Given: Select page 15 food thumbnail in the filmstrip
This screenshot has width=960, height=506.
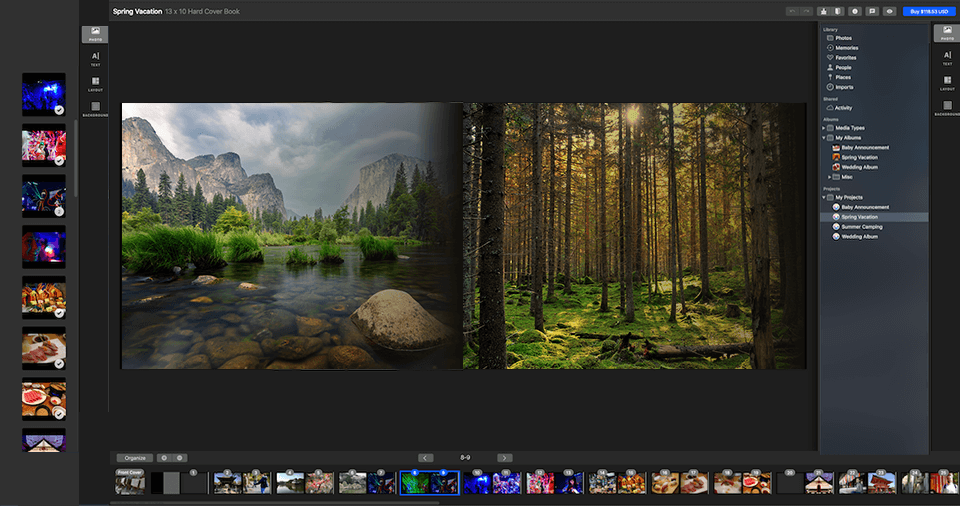Looking at the screenshot, I should point(632,483).
